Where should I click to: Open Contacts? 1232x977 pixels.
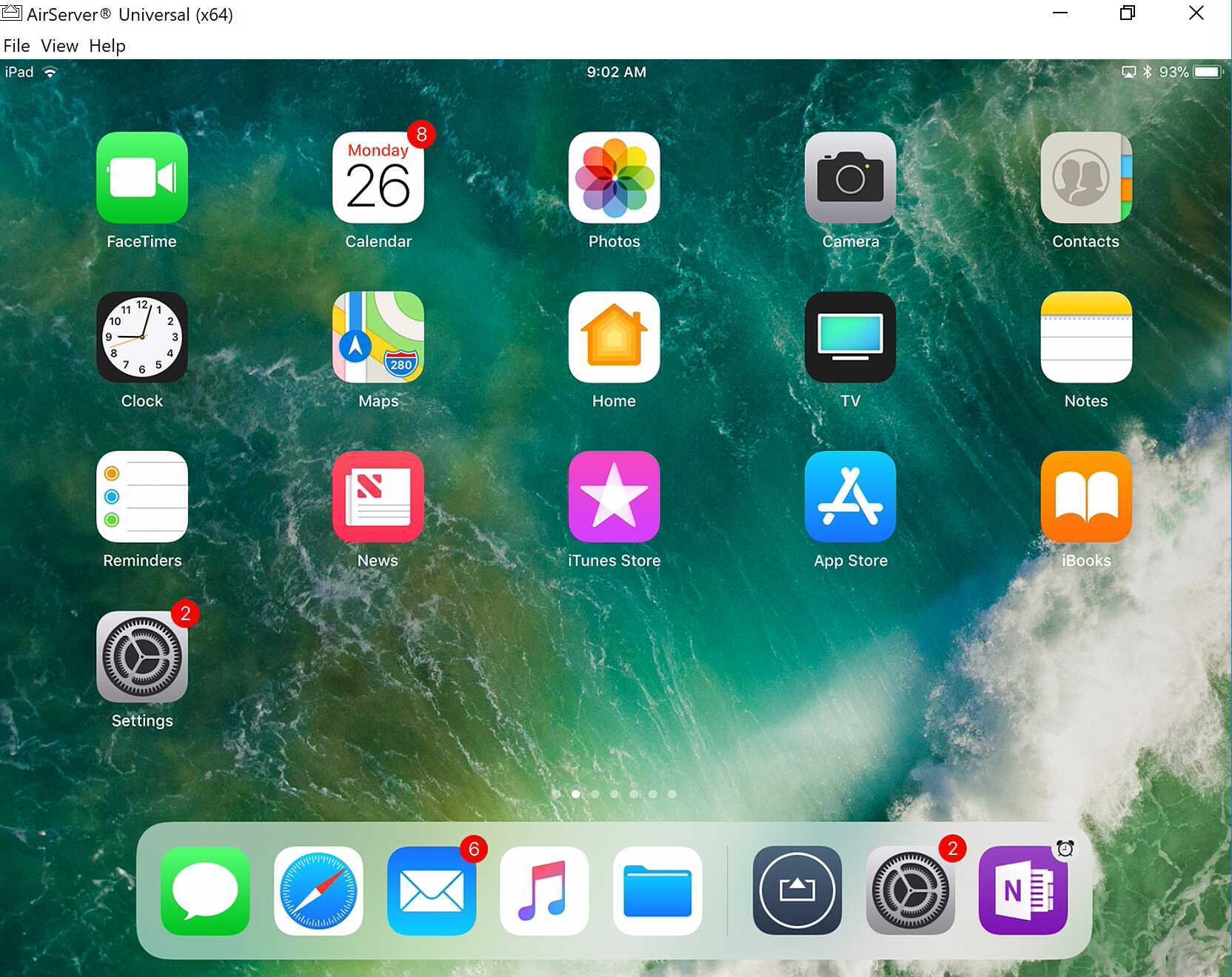pos(1085,178)
